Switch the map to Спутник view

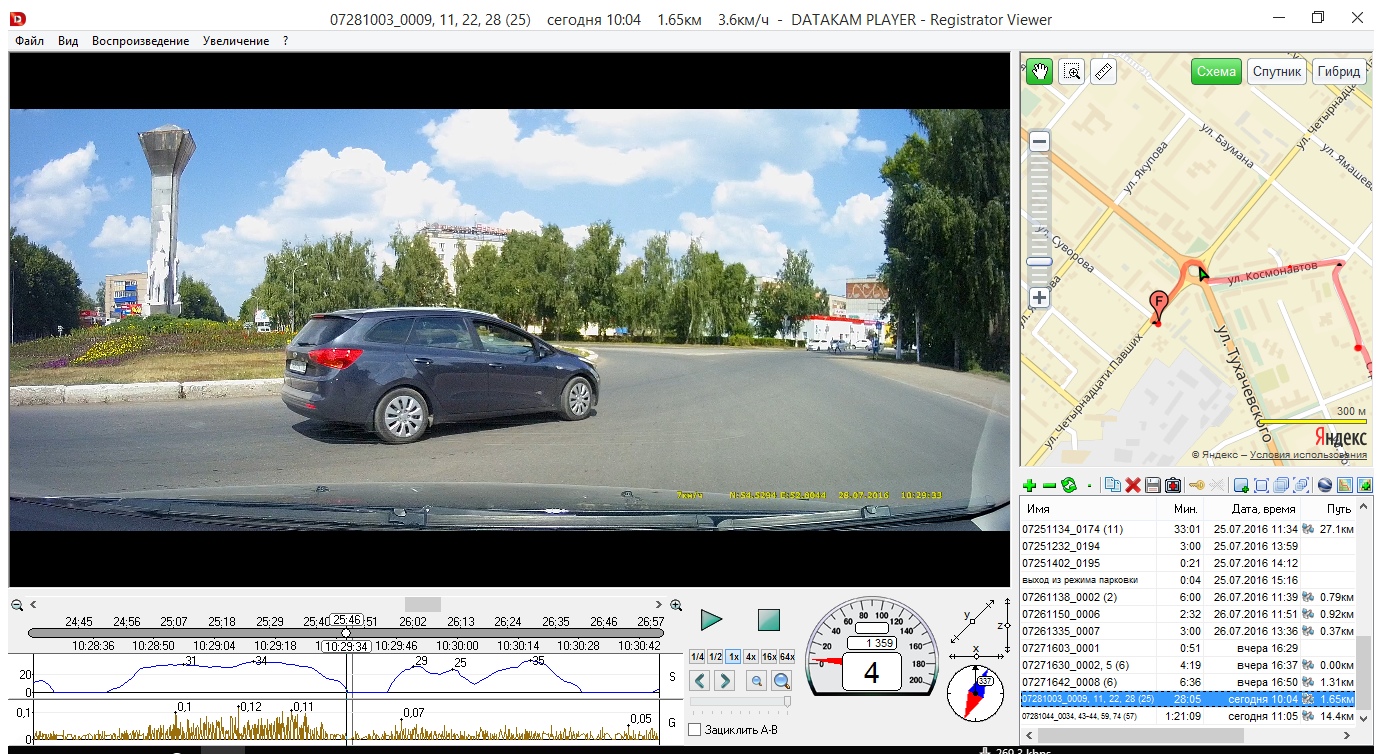[1277, 72]
